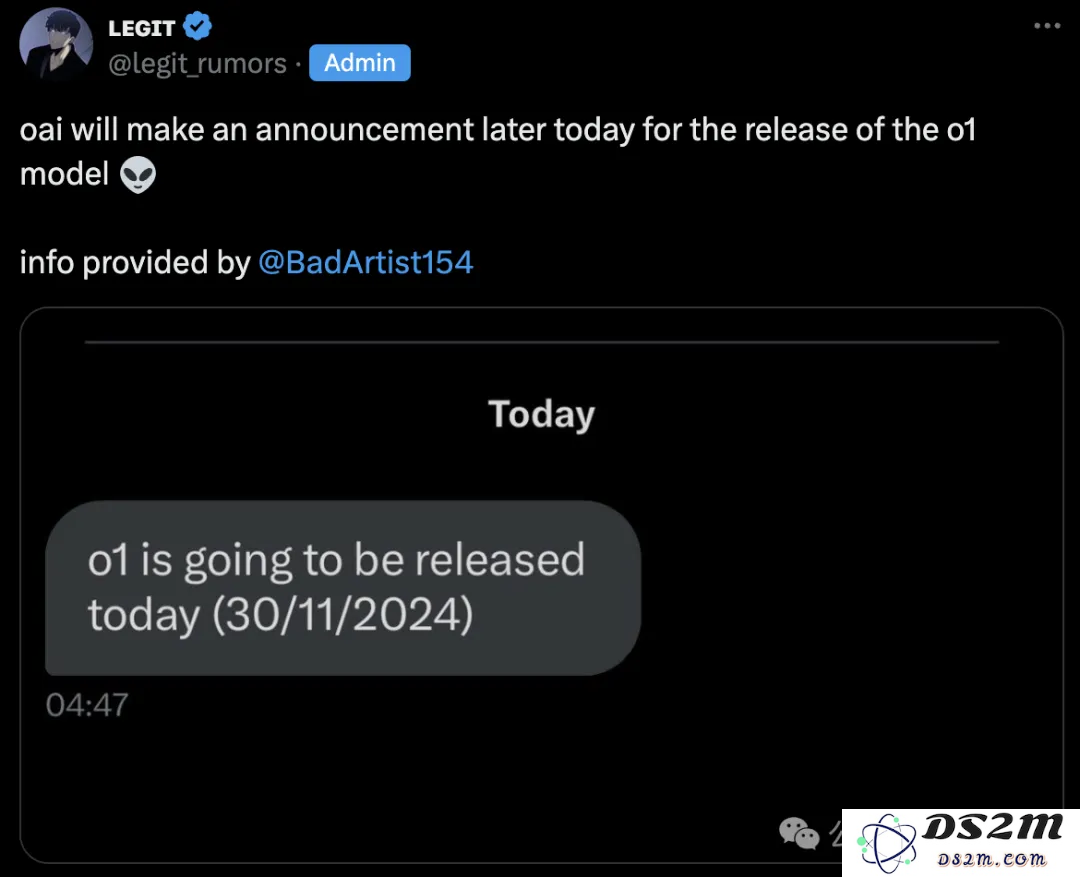The image size is (1080, 877).
Task: Click the large DS2M wordmark
Action: 992,827
